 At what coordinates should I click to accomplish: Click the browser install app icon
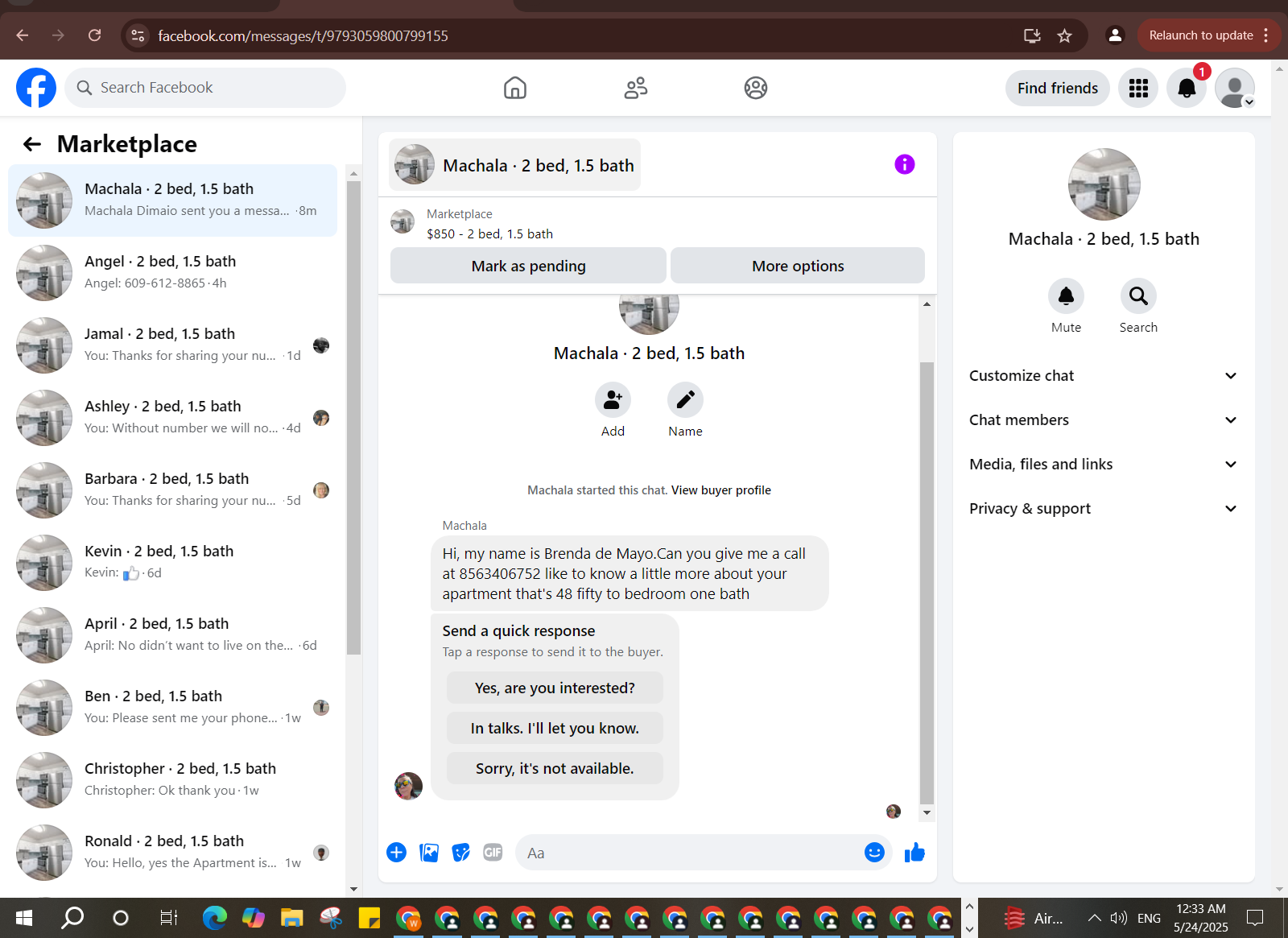[1032, 35]
